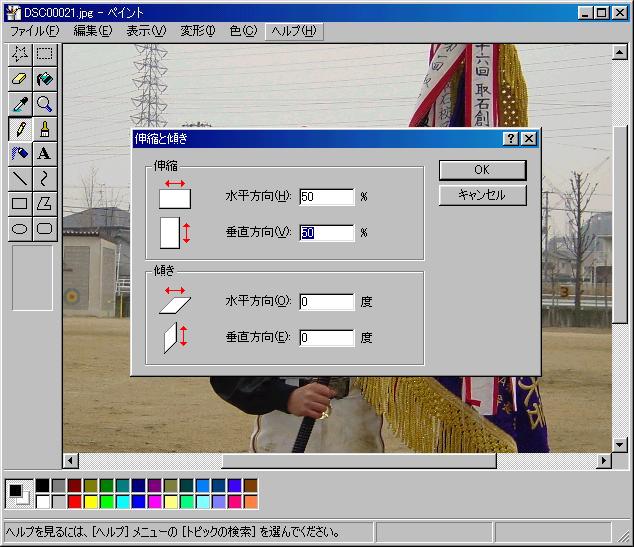The image size is (634, 547).
Task: Select the magenta color swatch
Action: [x=154, y=502]
